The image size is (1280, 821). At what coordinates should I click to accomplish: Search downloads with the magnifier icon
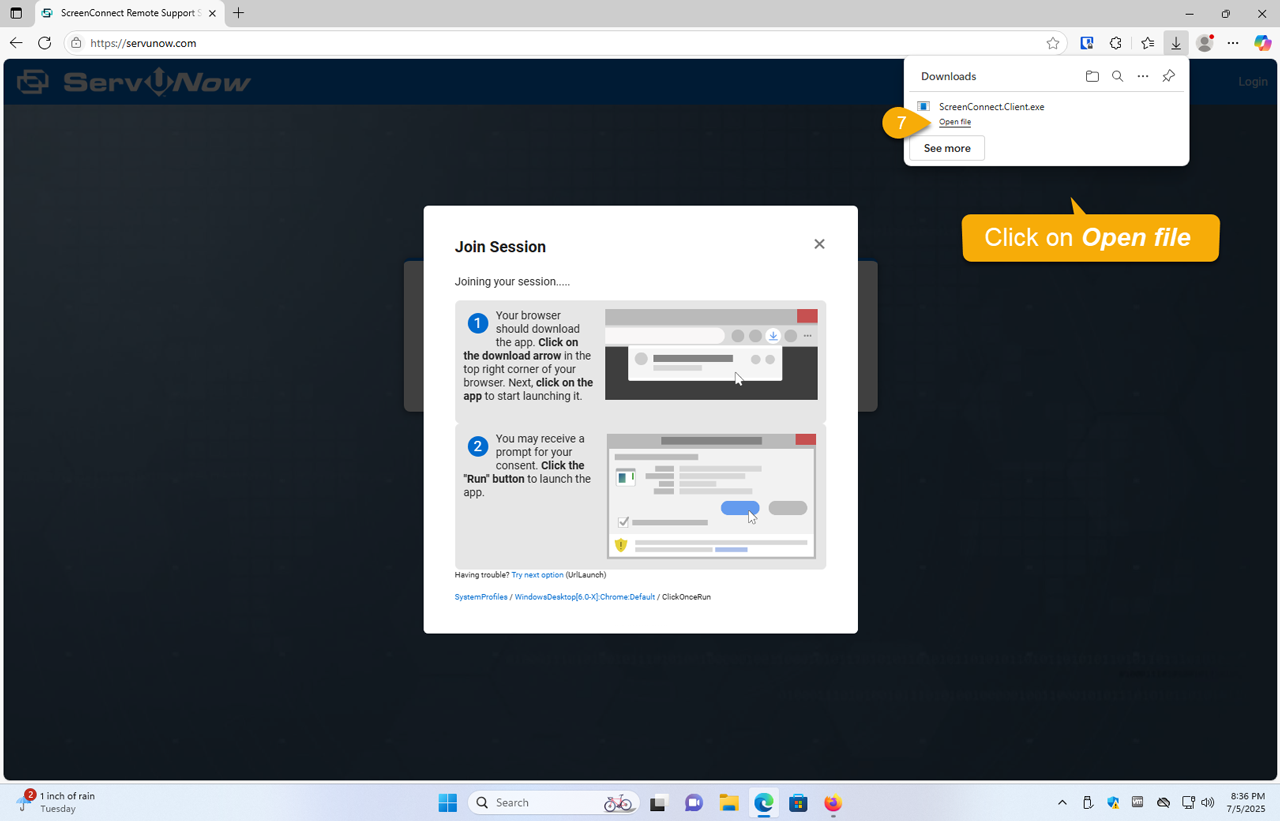click(x=1118, y=76)
